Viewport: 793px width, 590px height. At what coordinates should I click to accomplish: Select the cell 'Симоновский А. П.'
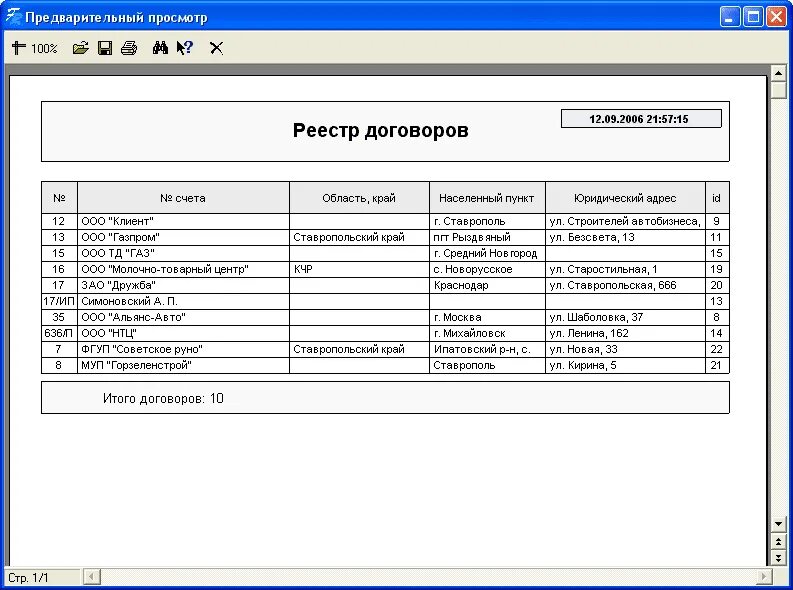click(x=183, y=301)
